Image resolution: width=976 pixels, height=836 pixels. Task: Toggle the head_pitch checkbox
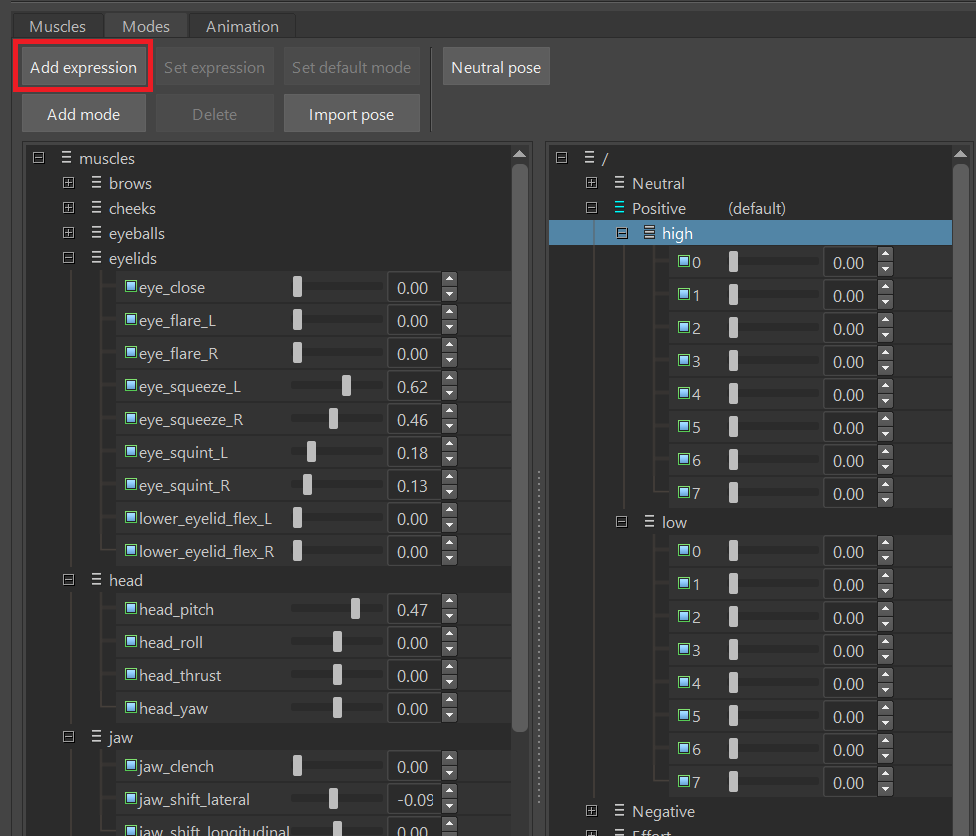click(x=132, y=609)
